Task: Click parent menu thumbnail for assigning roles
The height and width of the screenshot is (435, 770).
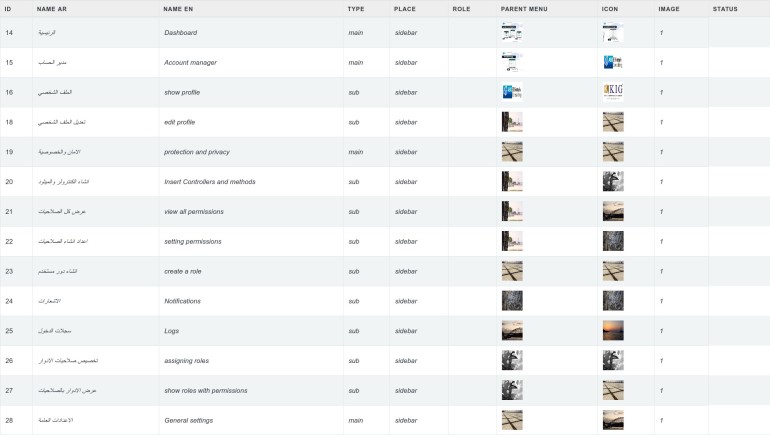Action: point(512,360)
